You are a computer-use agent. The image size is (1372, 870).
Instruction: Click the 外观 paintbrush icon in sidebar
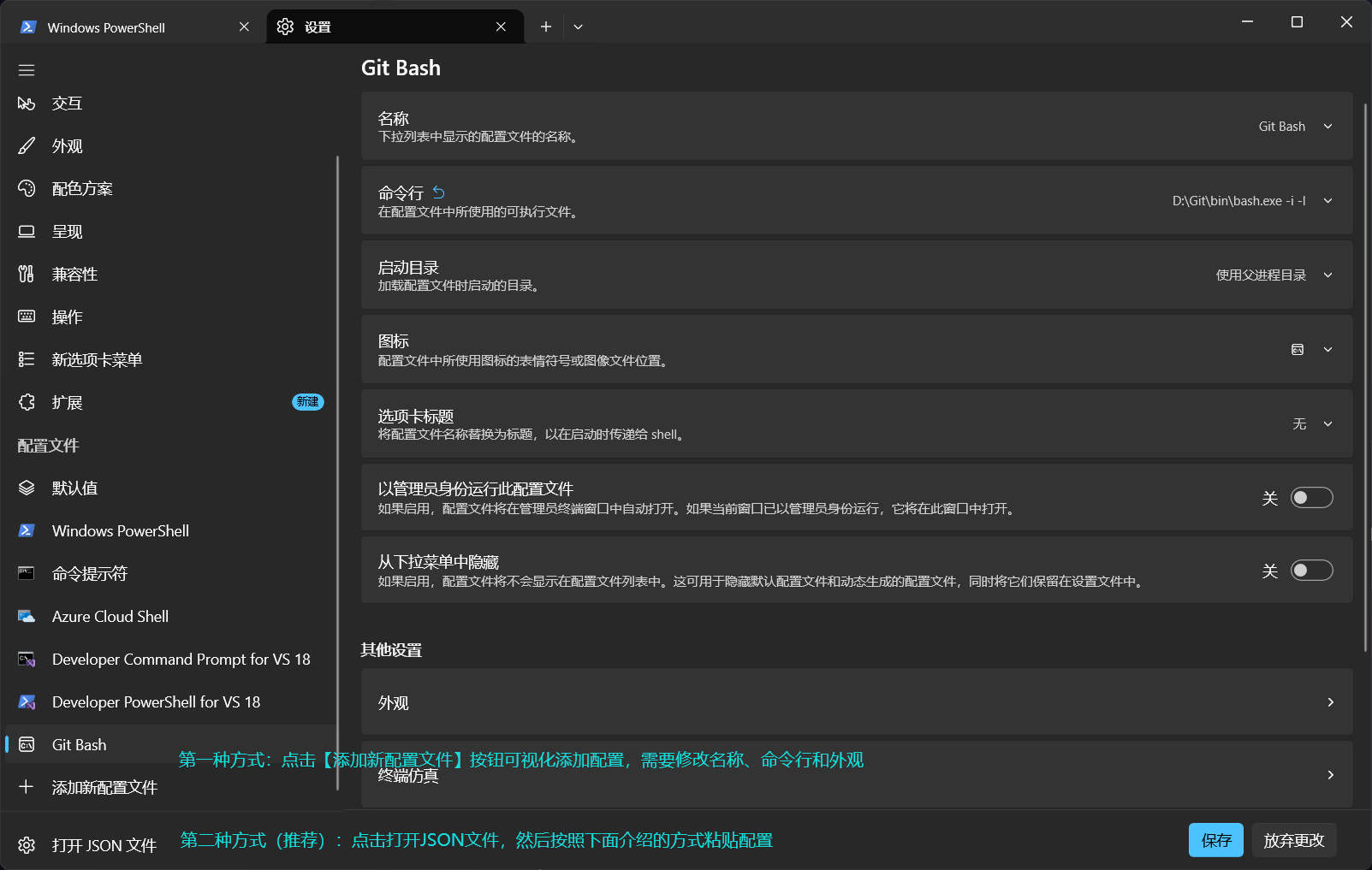click(27, 146)
